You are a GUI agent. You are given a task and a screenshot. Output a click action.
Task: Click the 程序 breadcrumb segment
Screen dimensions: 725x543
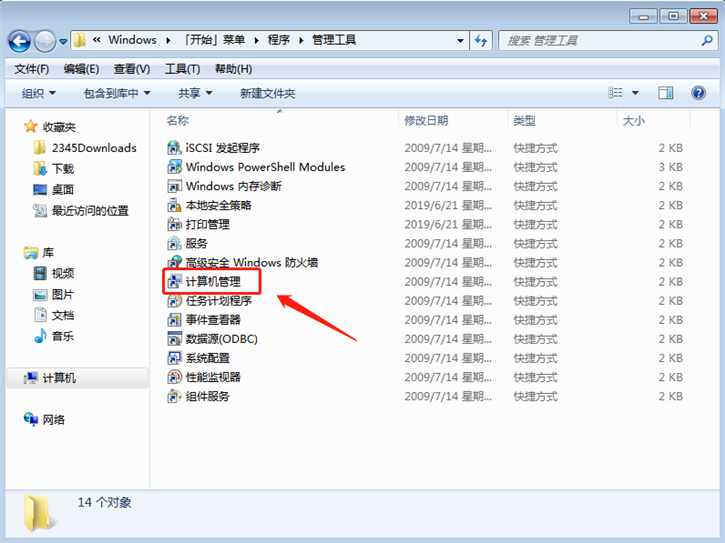[279, 40]
